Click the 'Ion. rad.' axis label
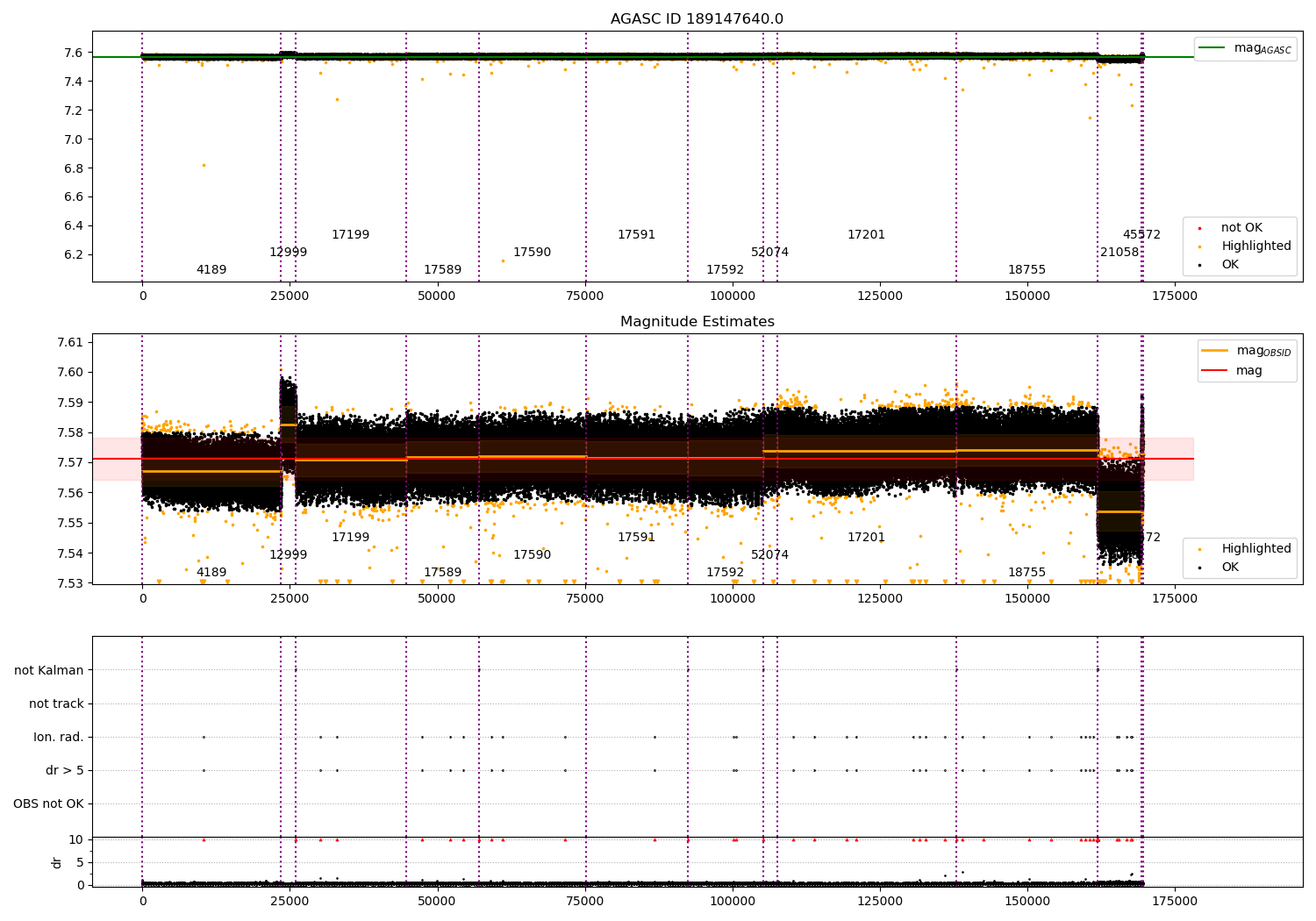The image size is (1316, 921). click(x=59, y=737)
